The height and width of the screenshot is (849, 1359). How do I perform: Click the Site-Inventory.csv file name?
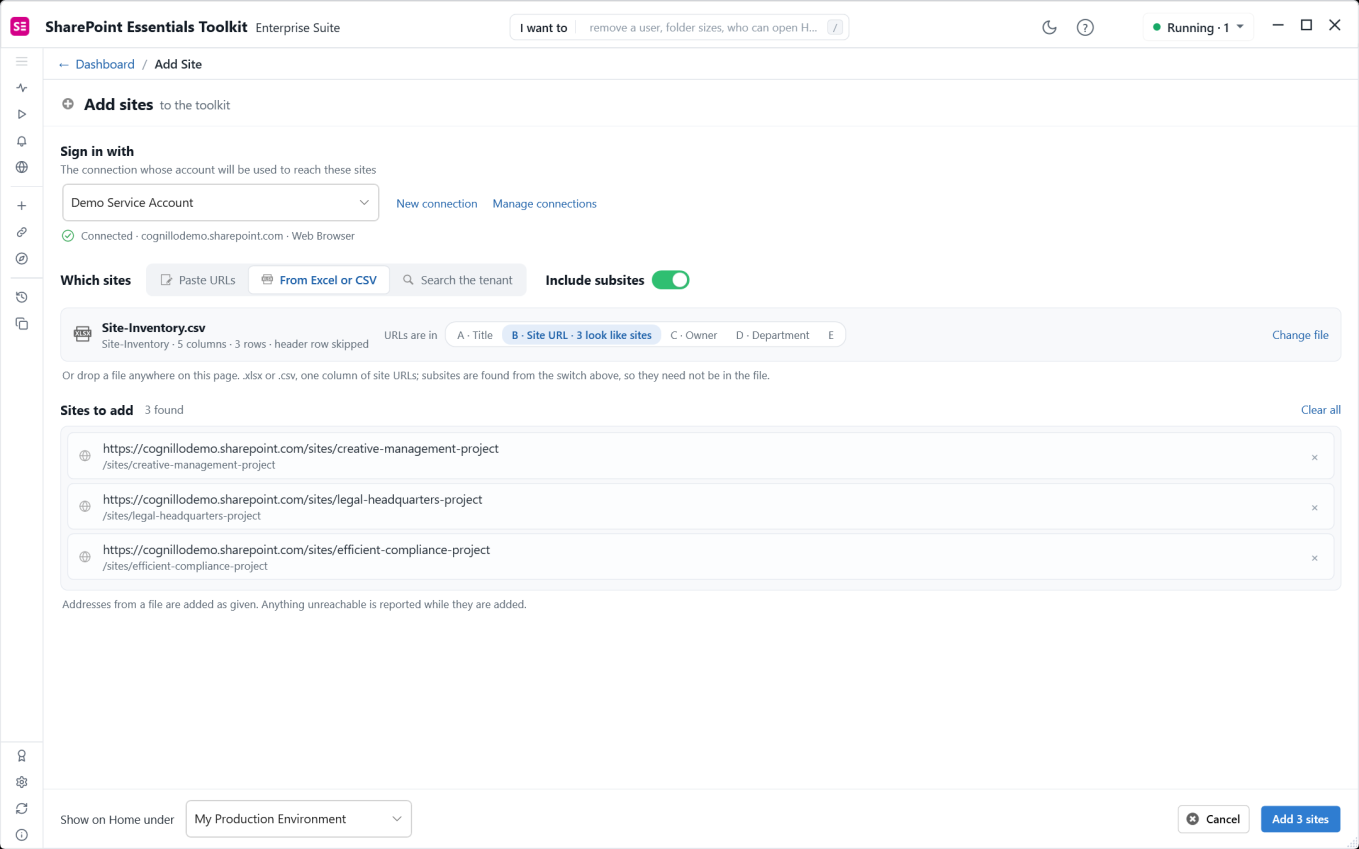pyautogui.click(x=154, y=327)
